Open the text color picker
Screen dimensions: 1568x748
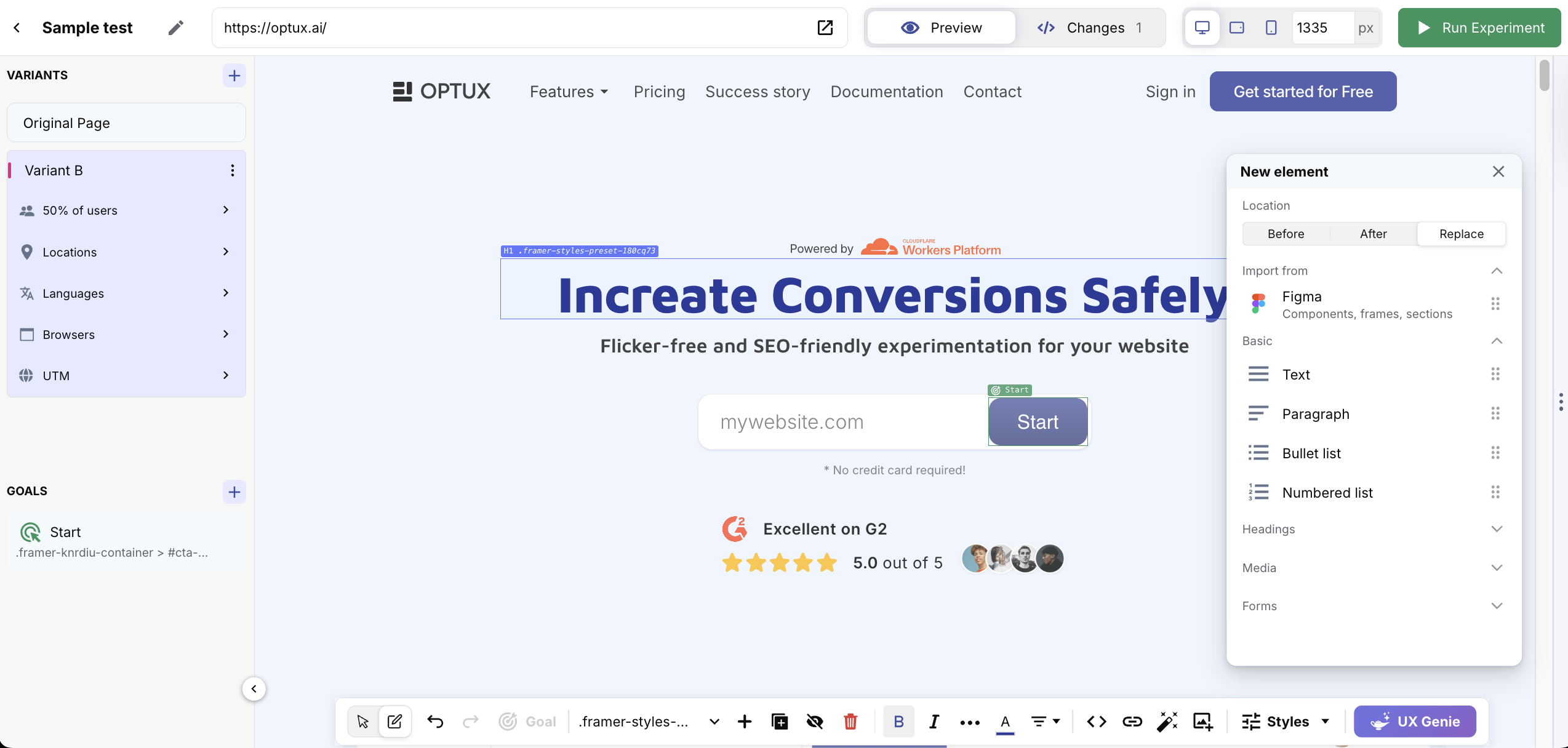1005,722
